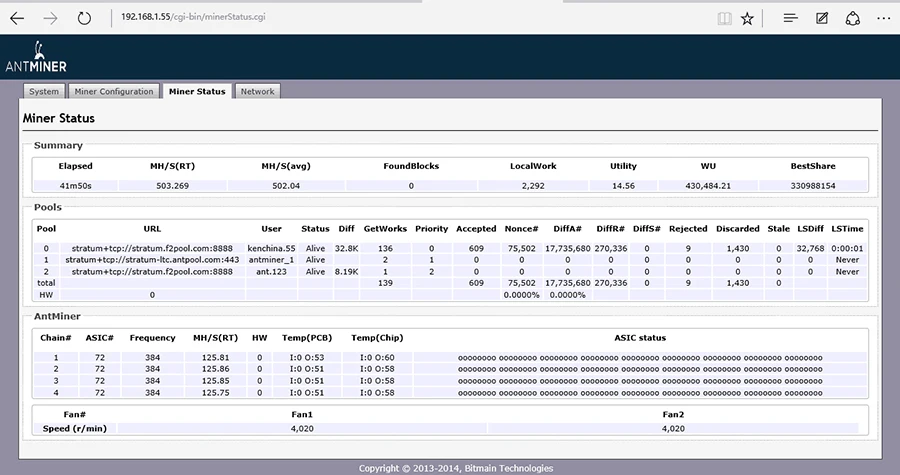Click the share icon in browser toolbar
The width and height of the screenshot is (900, 475).
[x=852, y=18]
